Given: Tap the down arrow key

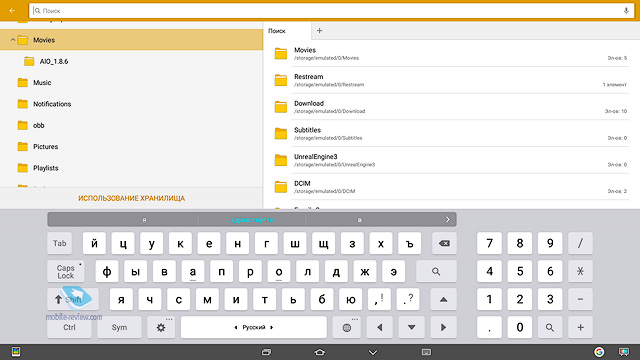Looking at the screenshot, I should click(411, 327).
